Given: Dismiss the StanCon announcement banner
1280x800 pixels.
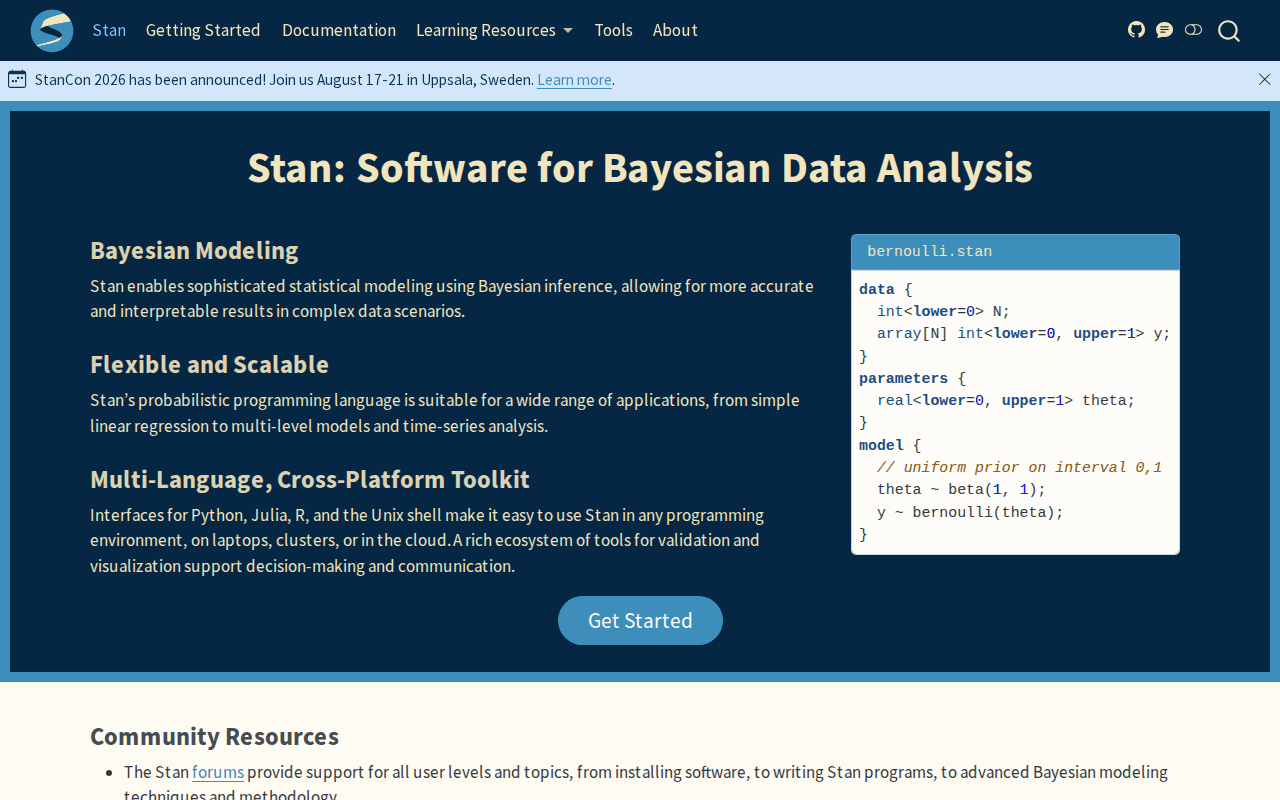Looking at the screenshot, I should pos(1264,79).
